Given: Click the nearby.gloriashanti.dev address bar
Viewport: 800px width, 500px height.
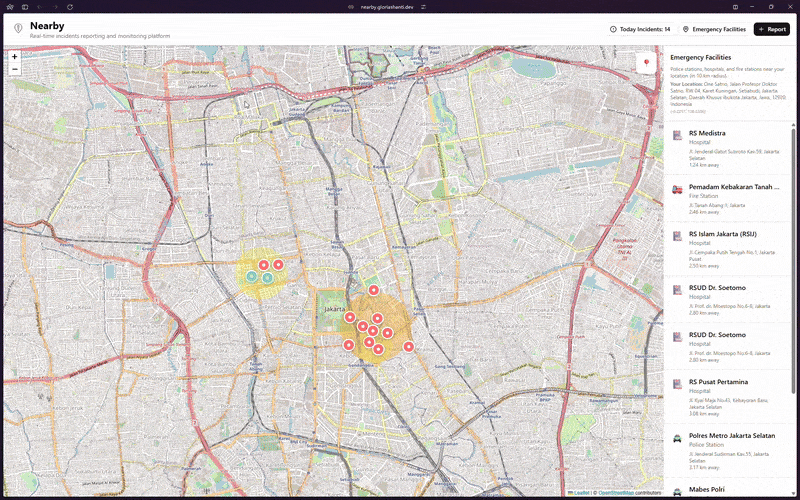Looking at the screenshot, I should coord(387,7).
